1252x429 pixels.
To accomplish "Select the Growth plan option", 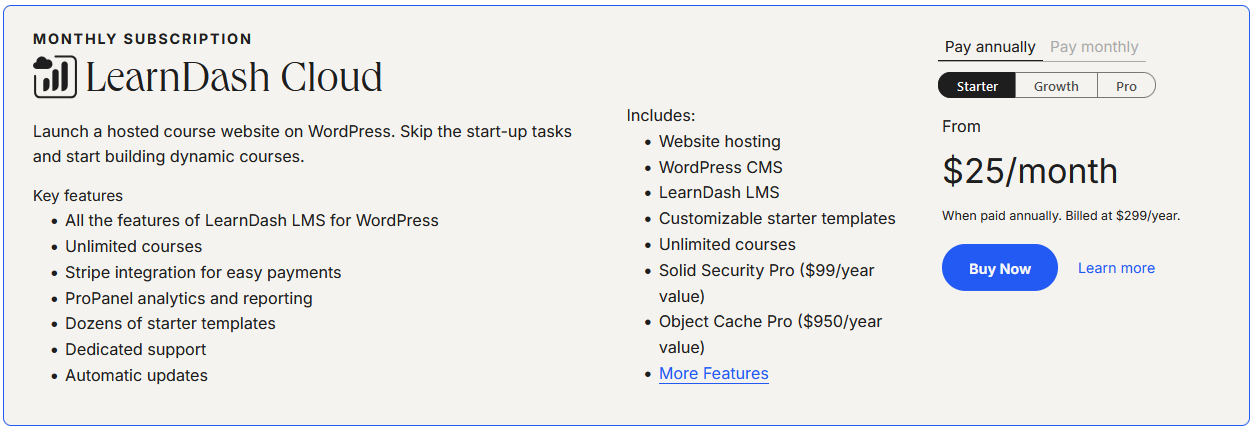I will pyautogui.click(x=1056, y=86).
